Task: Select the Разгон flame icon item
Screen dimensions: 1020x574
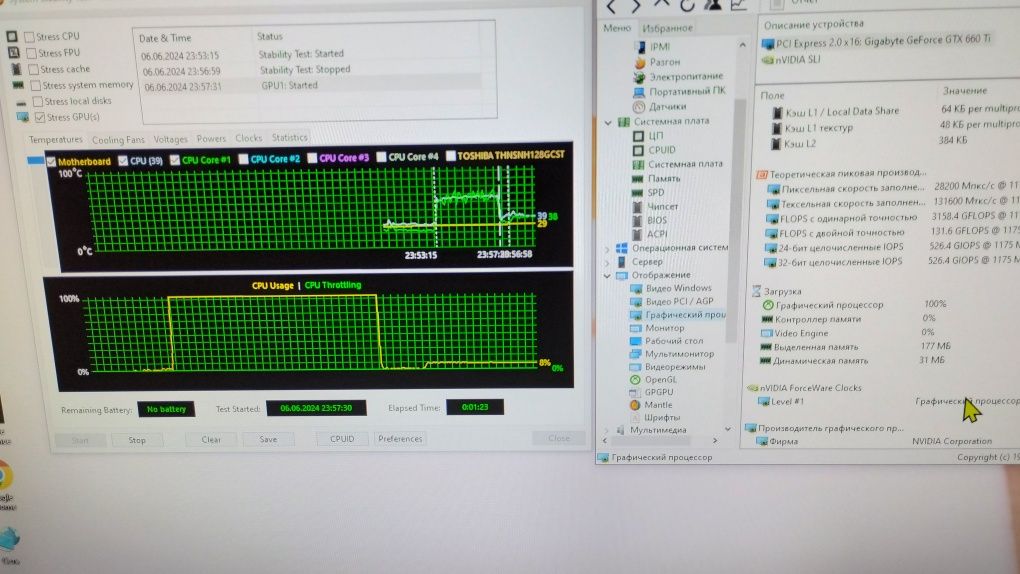Action: pos(640,62)
